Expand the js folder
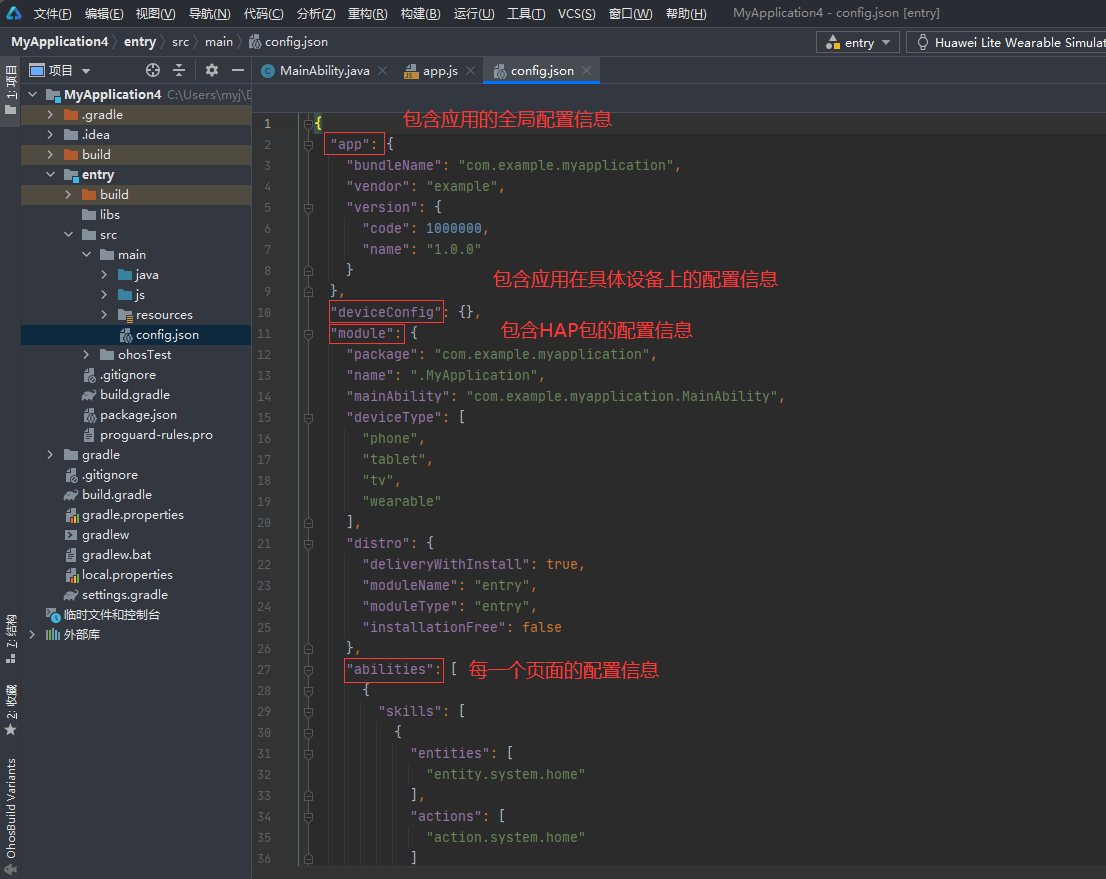The width and height of the screenshot is (1106, 879). pos(104,294)
